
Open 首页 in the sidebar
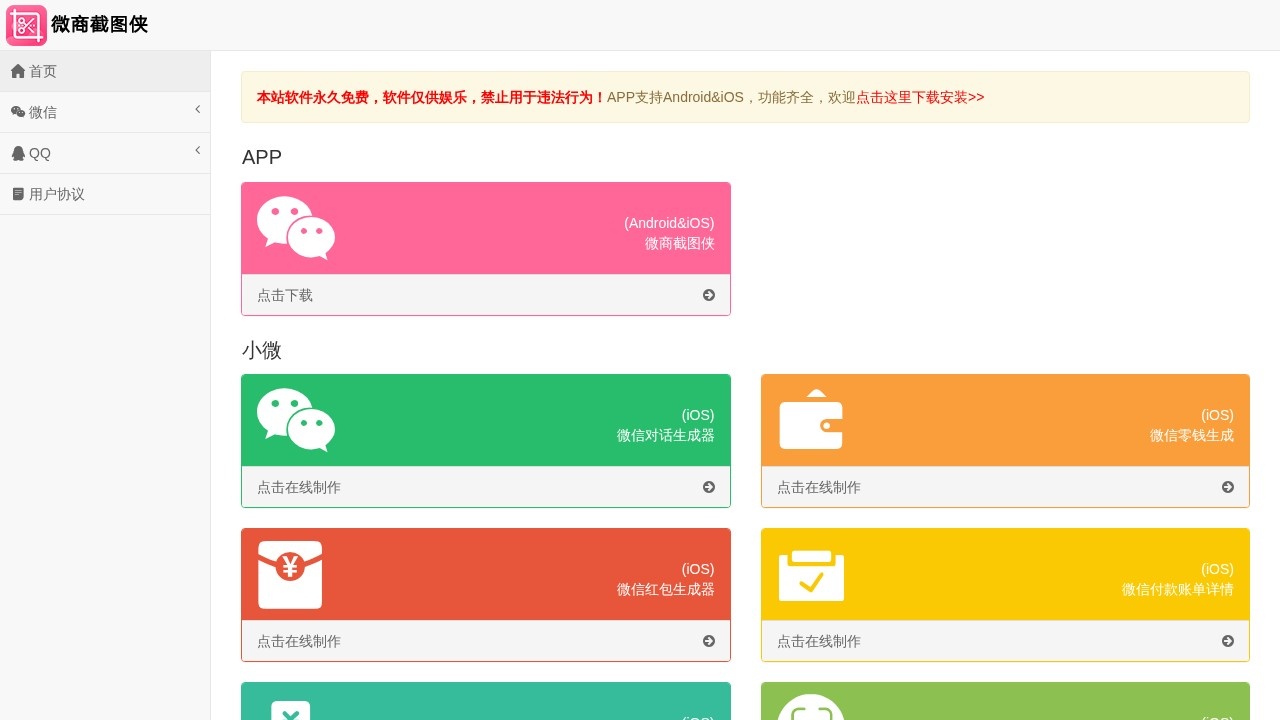[43, 71]
